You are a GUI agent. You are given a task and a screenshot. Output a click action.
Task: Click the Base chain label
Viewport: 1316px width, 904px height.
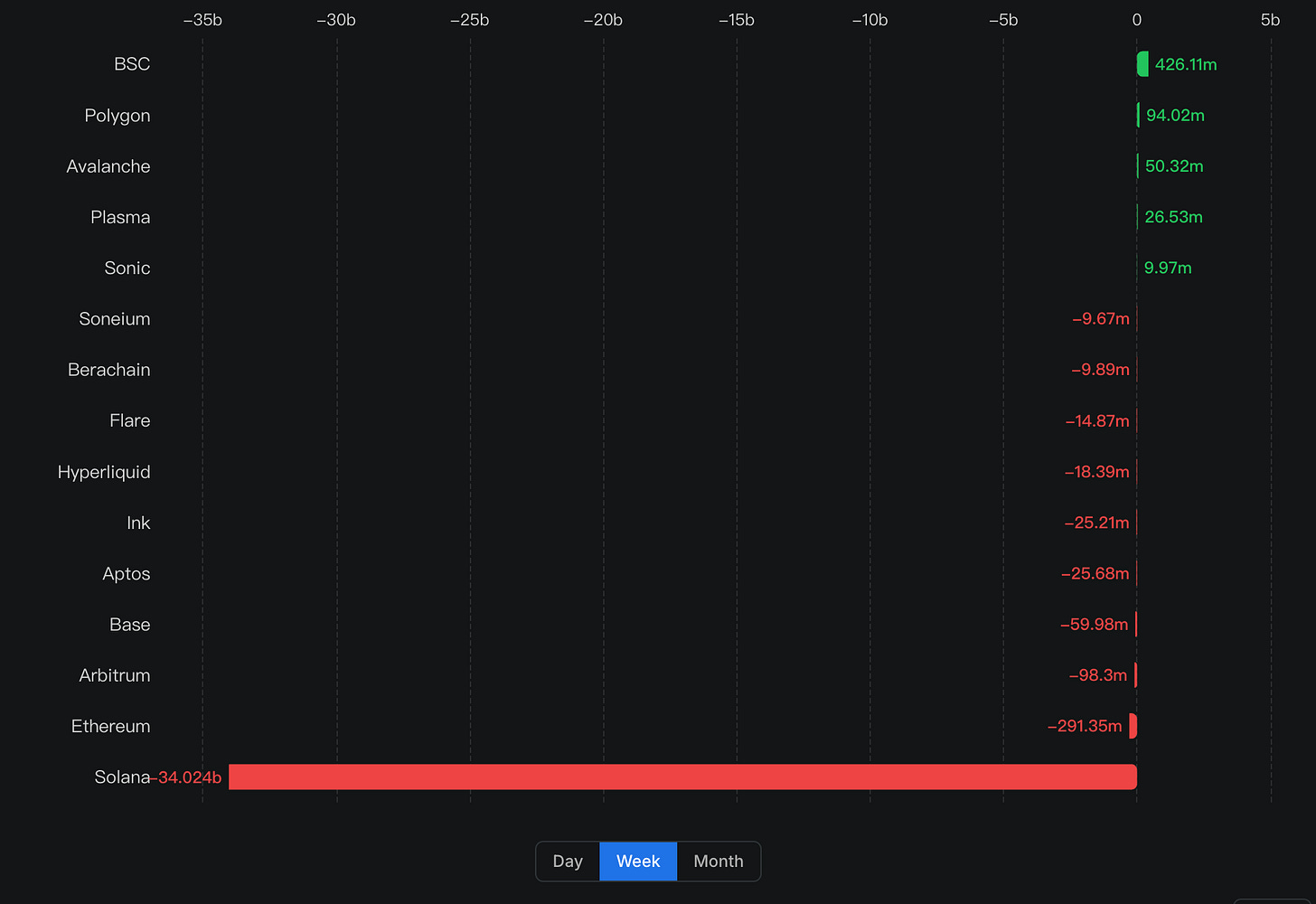click(130, 625)
